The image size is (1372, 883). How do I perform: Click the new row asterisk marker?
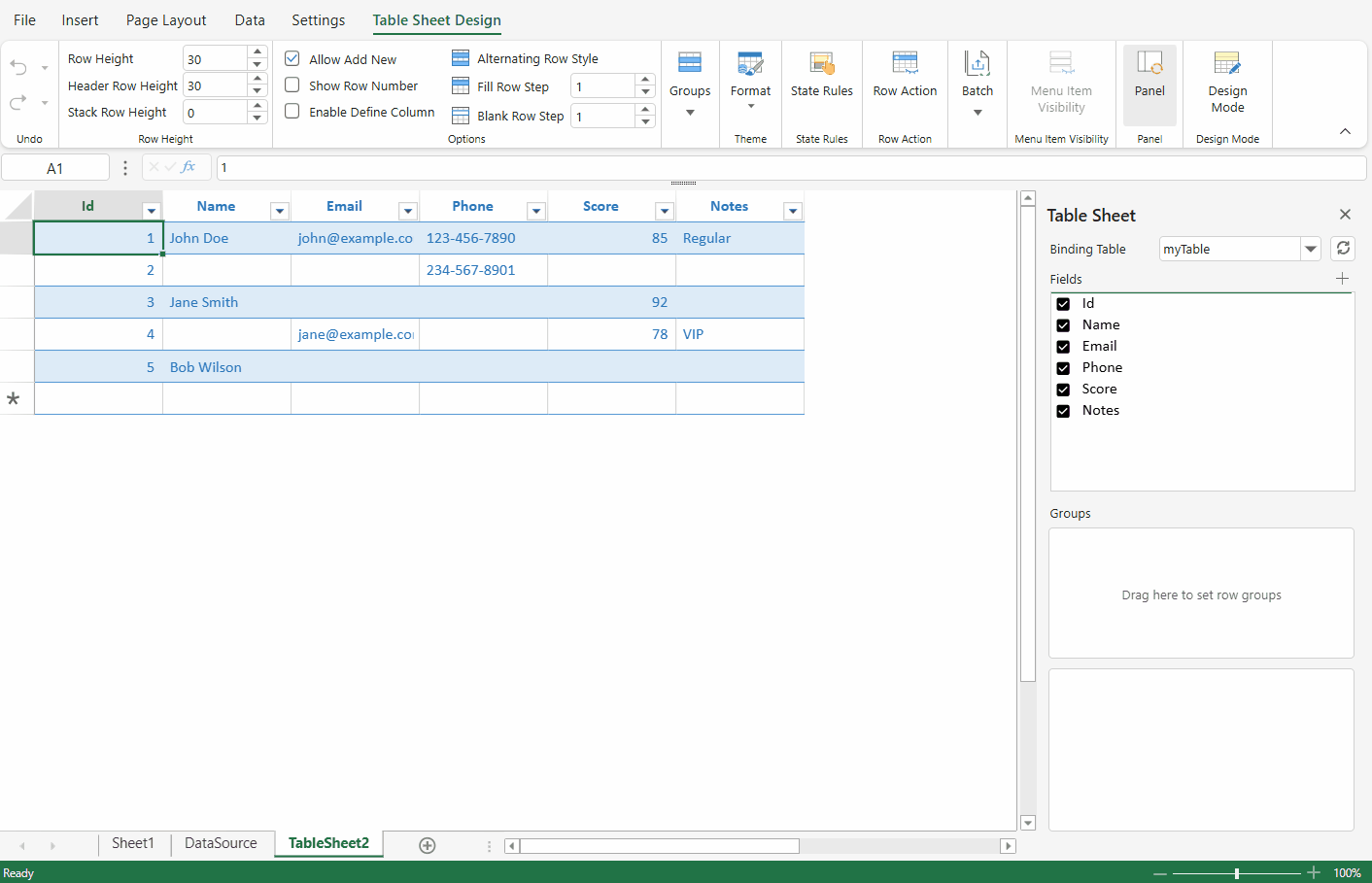[14, 398]
